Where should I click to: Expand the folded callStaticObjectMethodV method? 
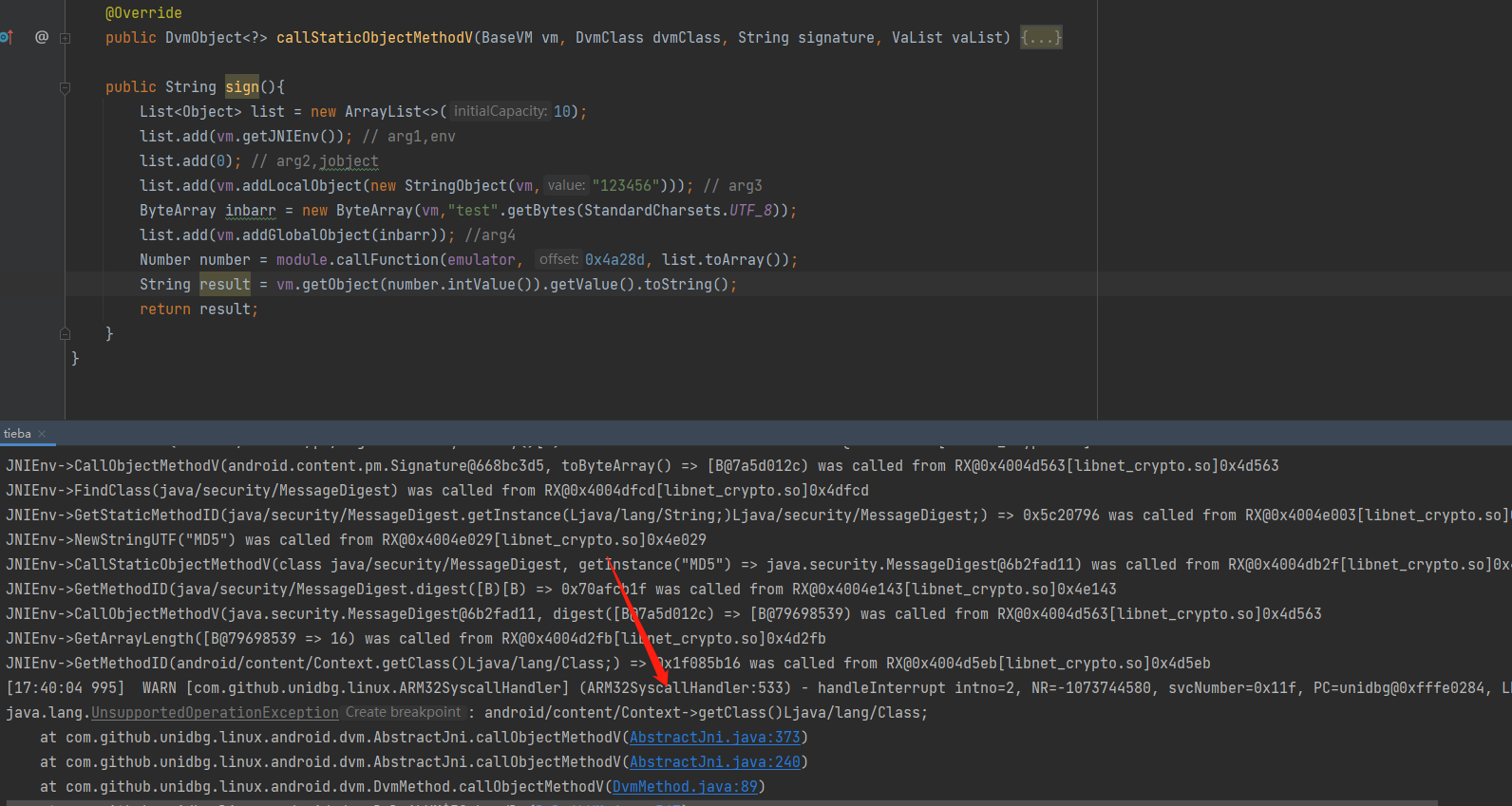[65, 38]
